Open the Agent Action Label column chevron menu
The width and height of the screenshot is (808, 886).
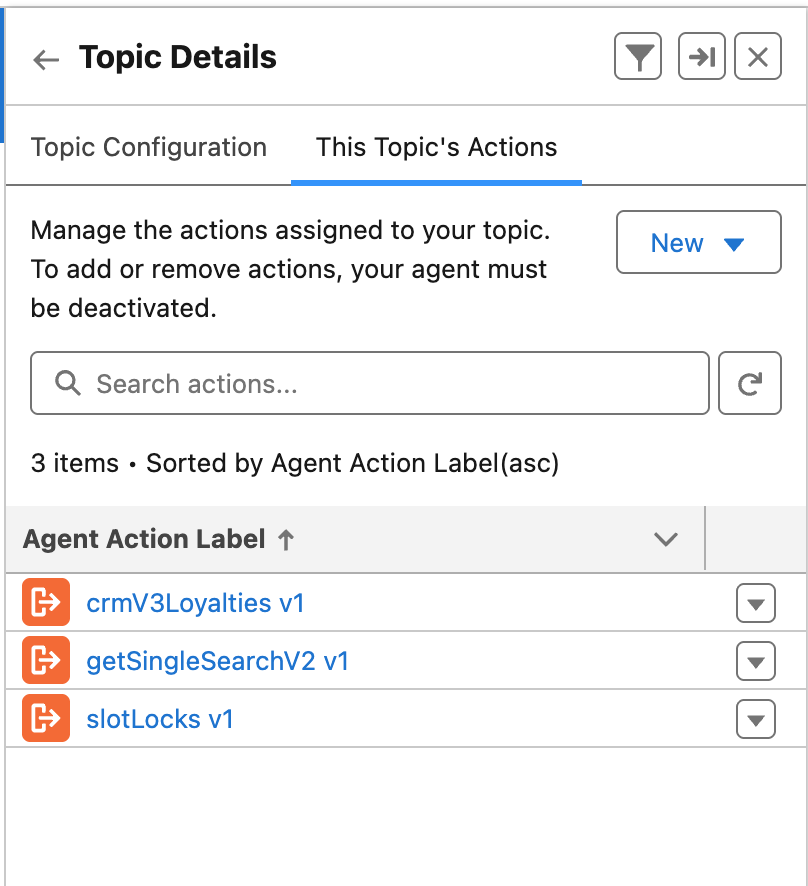(665, 540)
